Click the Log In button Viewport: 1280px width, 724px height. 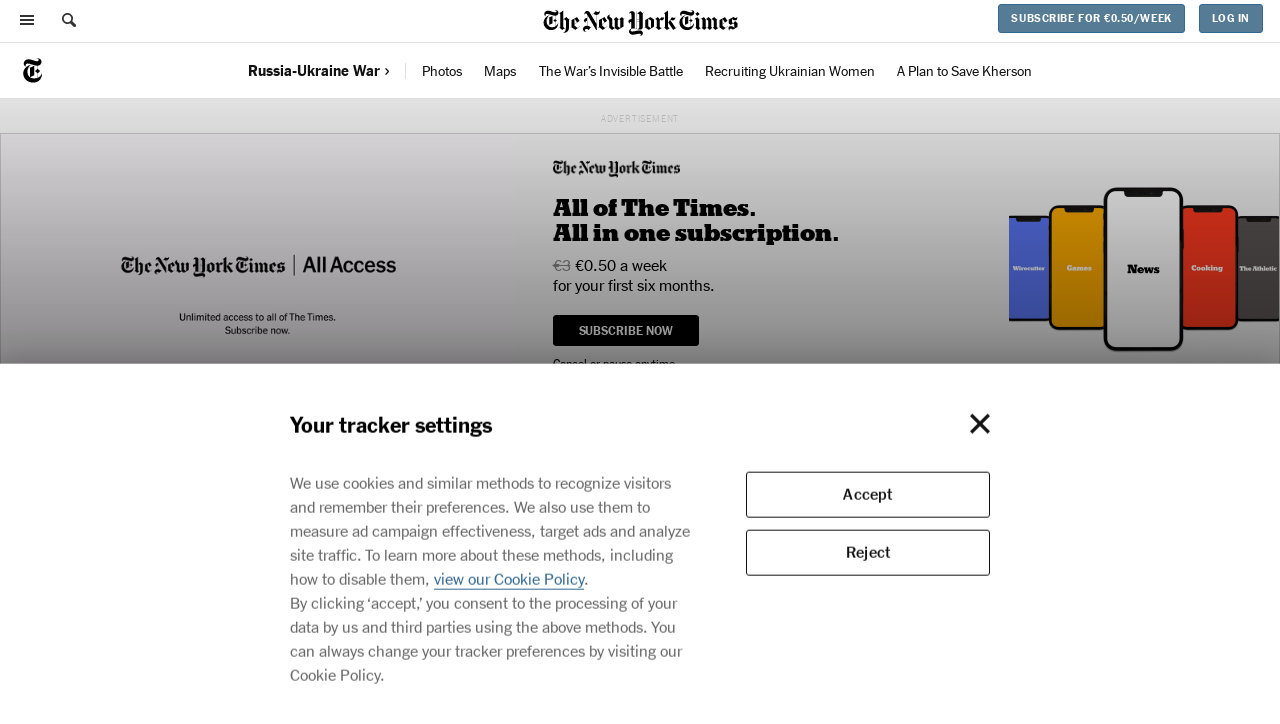pyautogui.click(x=1231, y=18)
